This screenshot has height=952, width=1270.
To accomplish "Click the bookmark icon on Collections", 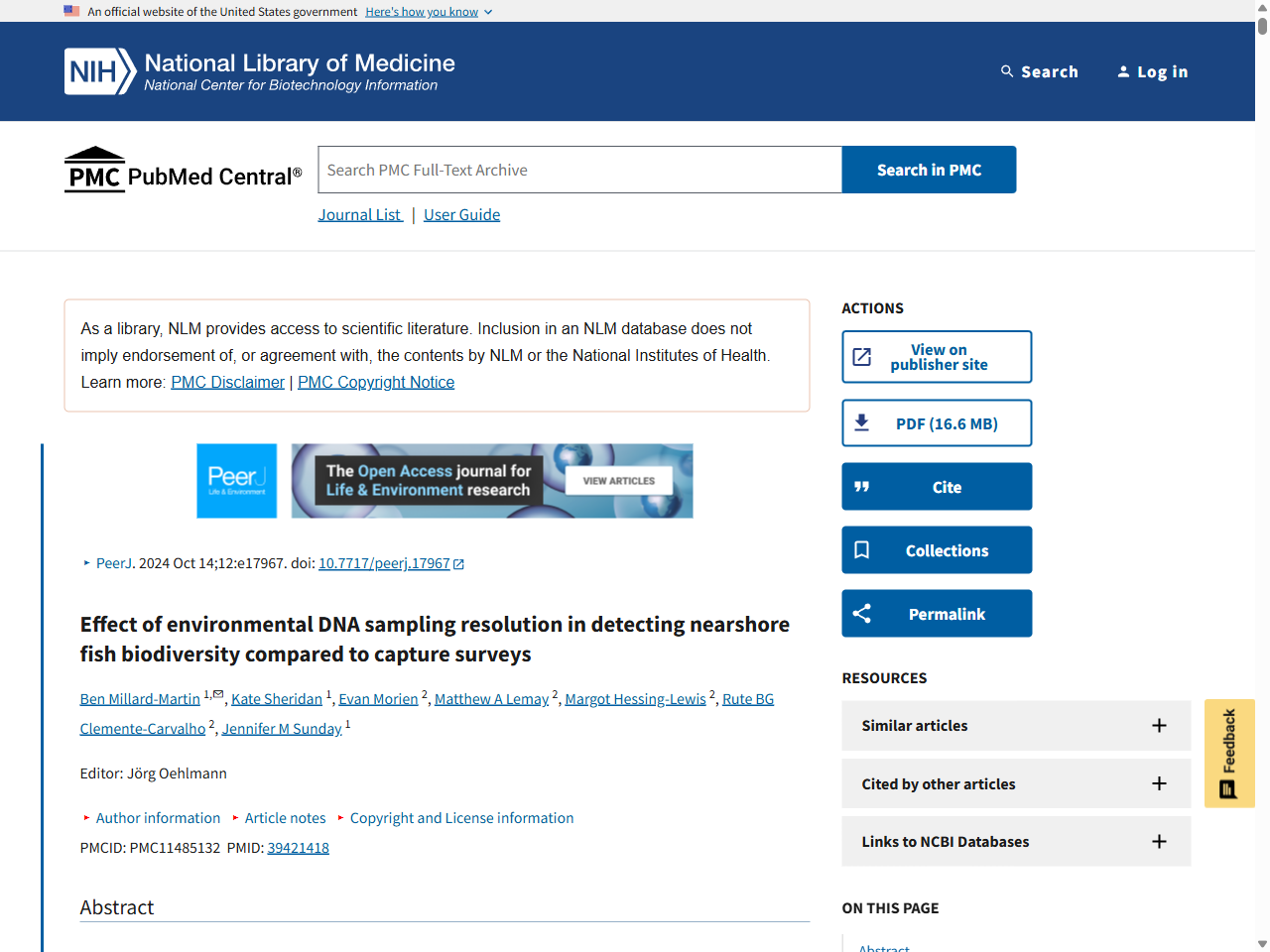I will pyautogui.click(x=862, y=550).
